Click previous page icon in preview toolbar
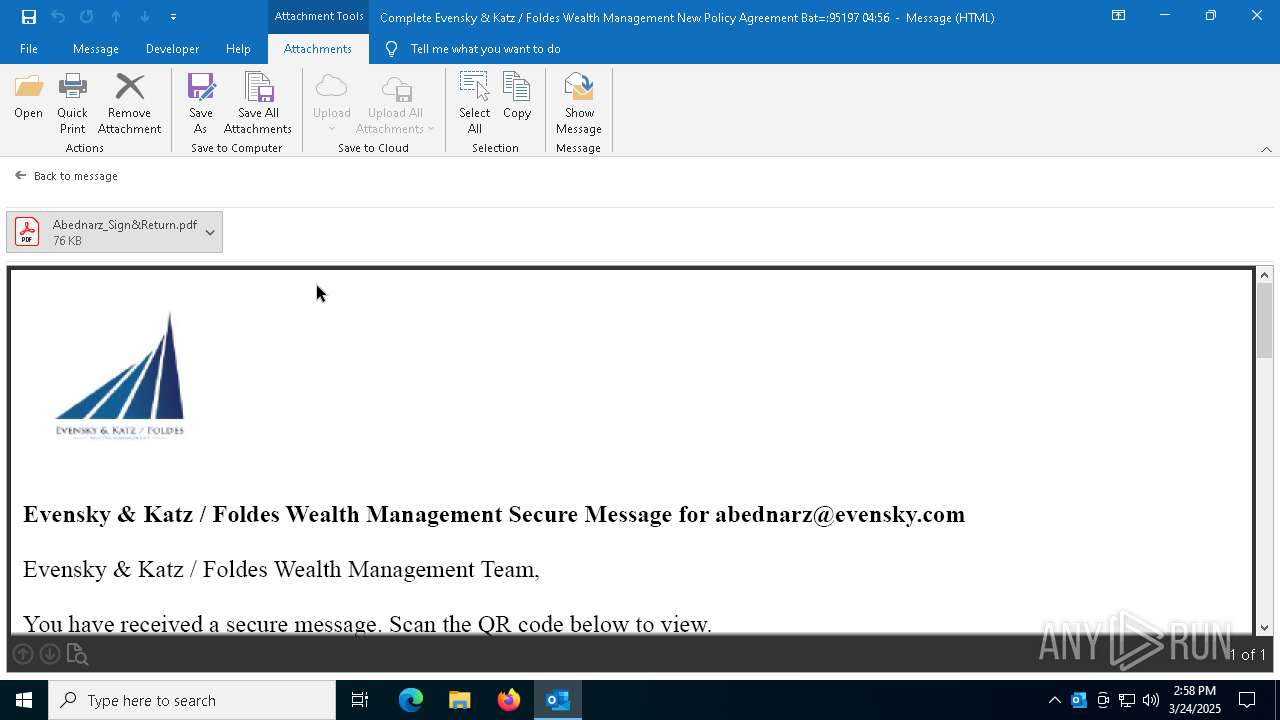 (23, 654)
